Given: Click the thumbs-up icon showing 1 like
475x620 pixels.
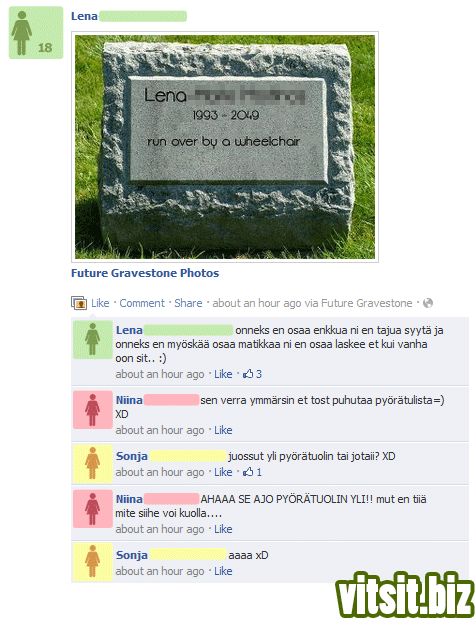Looking at the screenshot, I should click(x=248, y=472).
